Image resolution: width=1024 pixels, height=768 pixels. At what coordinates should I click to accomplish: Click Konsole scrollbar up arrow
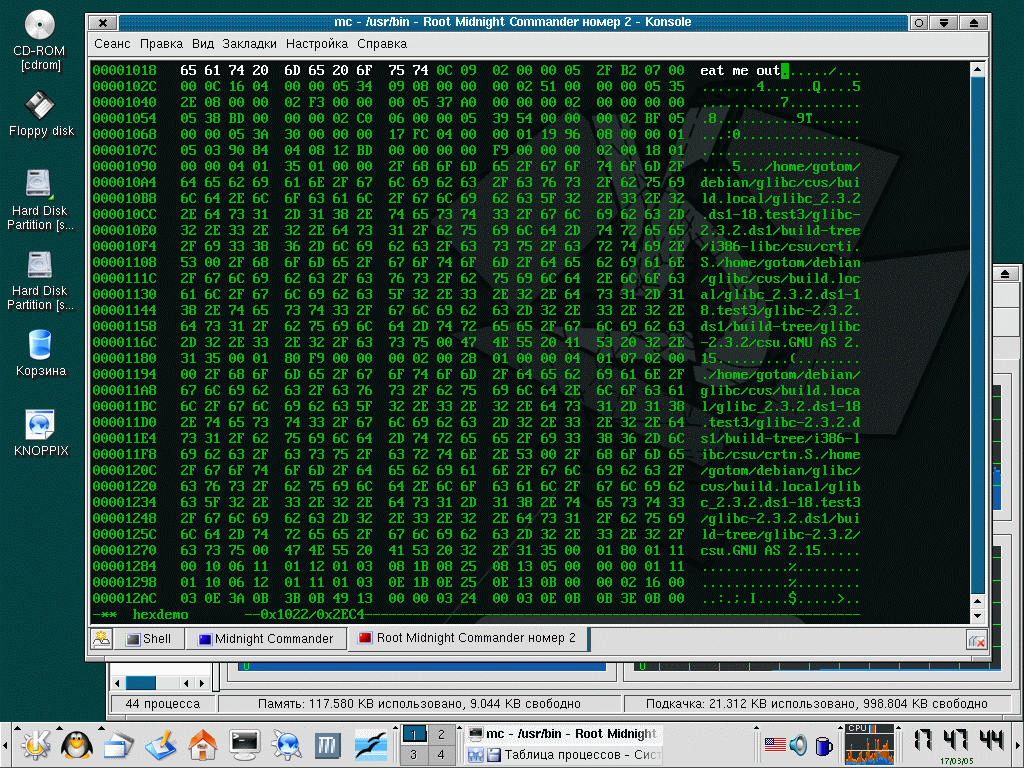click(978, 69)
